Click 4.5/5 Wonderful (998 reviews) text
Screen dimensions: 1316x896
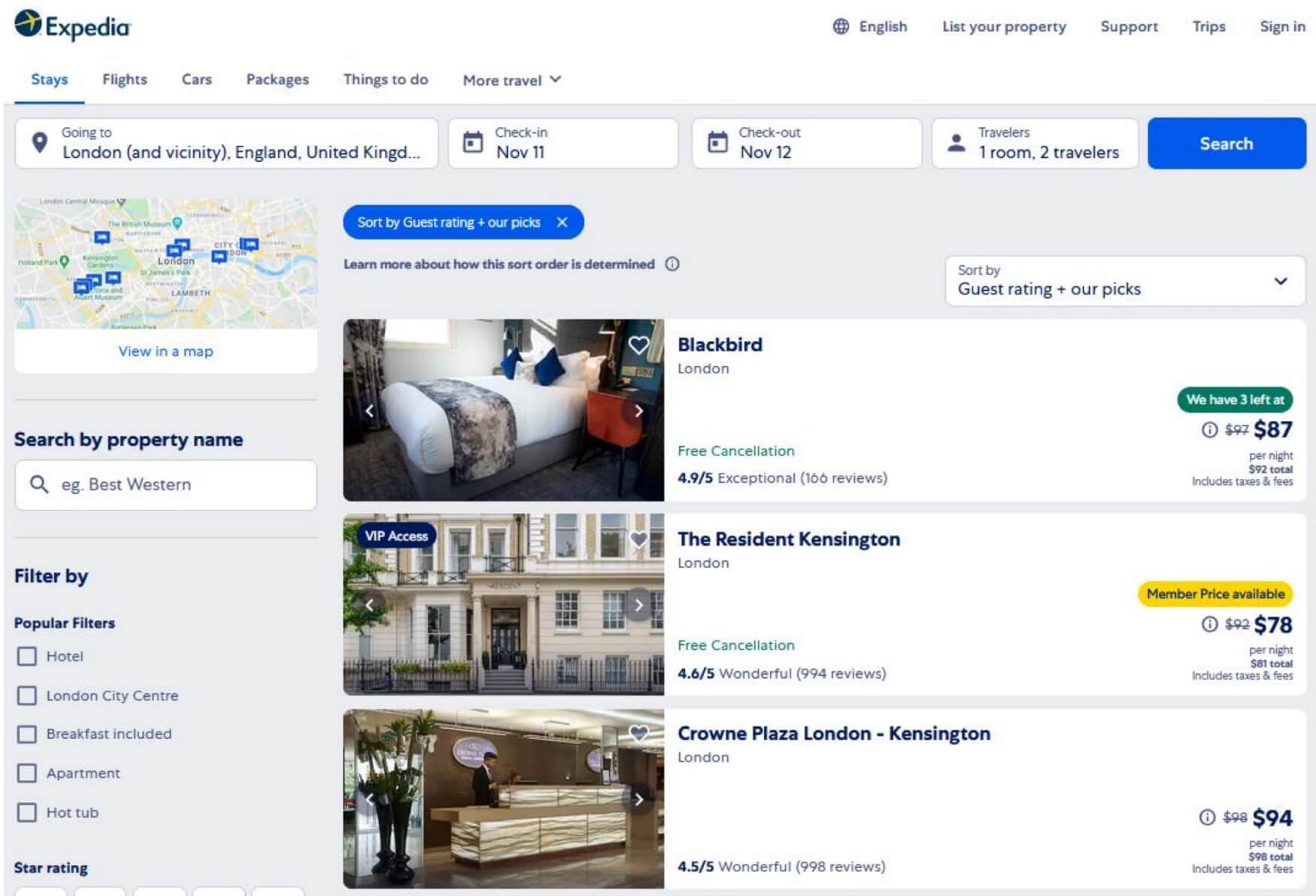tap(781, 867)
